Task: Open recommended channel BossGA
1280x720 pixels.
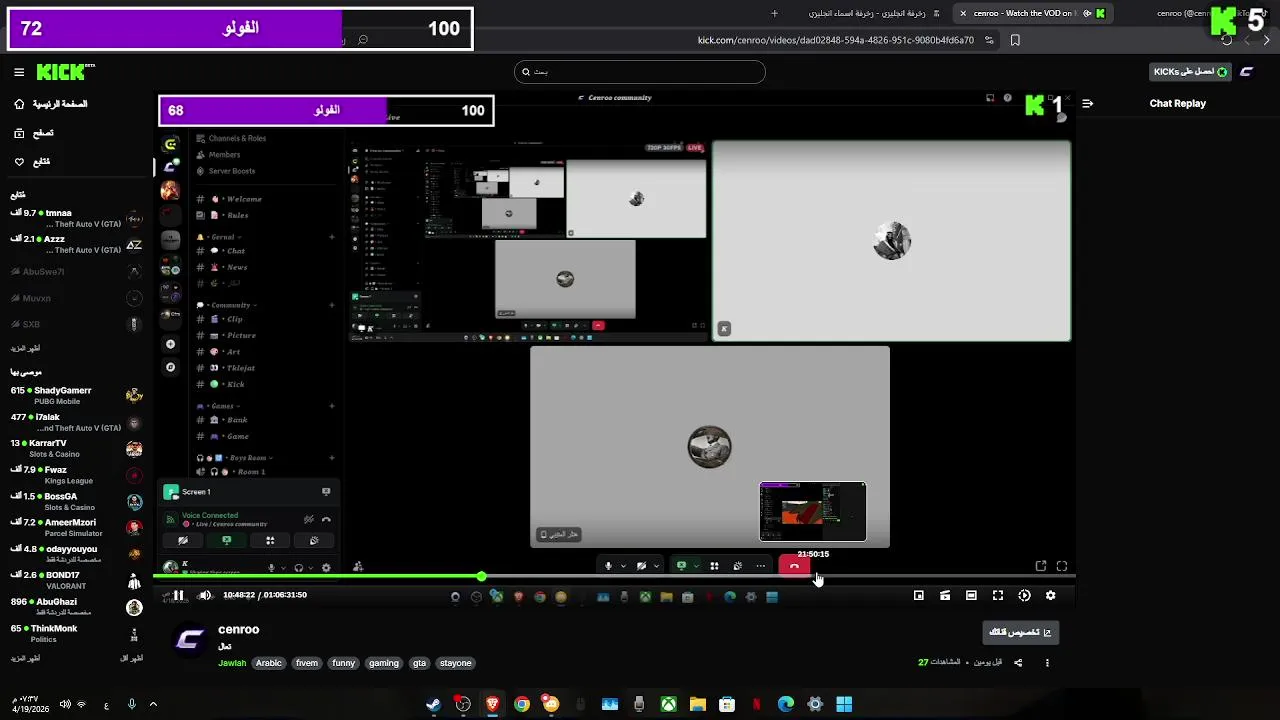Action: coord(77,501)
